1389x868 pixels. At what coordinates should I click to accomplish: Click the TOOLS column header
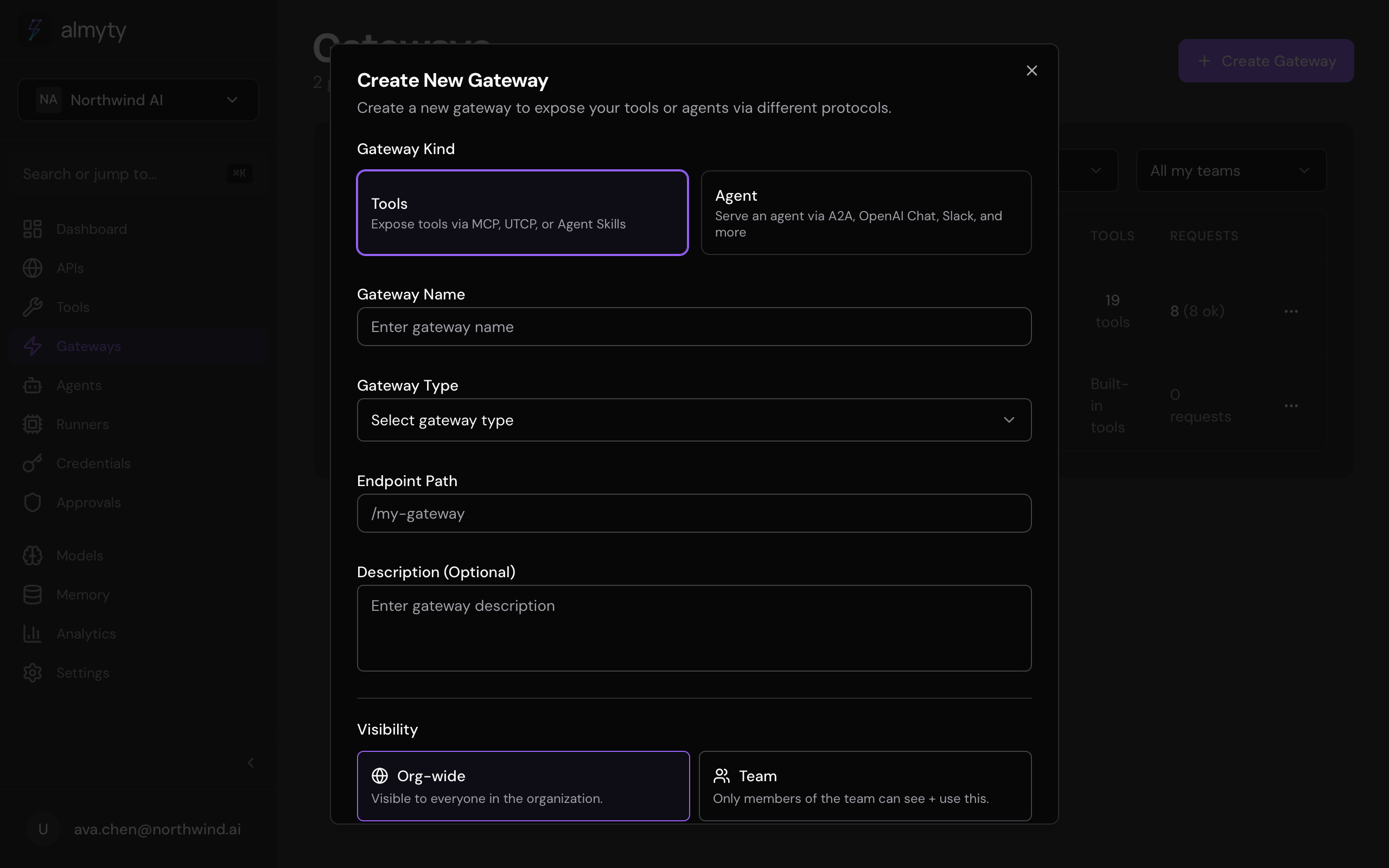pyautogui.click(x=1112, y=236)
